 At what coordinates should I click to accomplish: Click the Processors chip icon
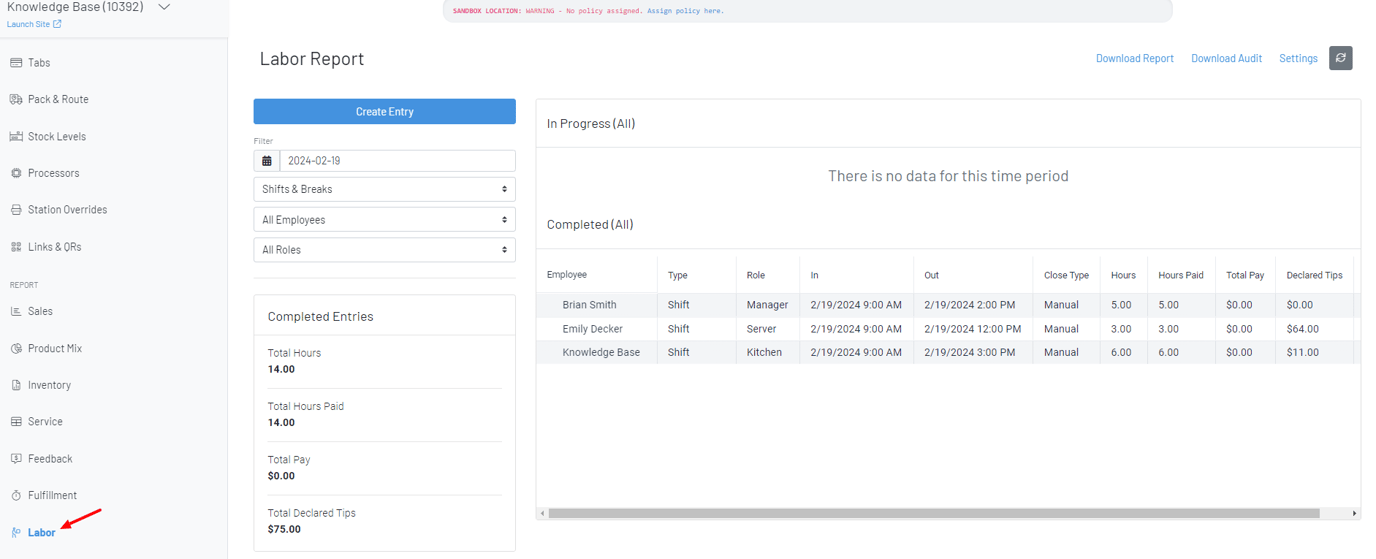16,173
